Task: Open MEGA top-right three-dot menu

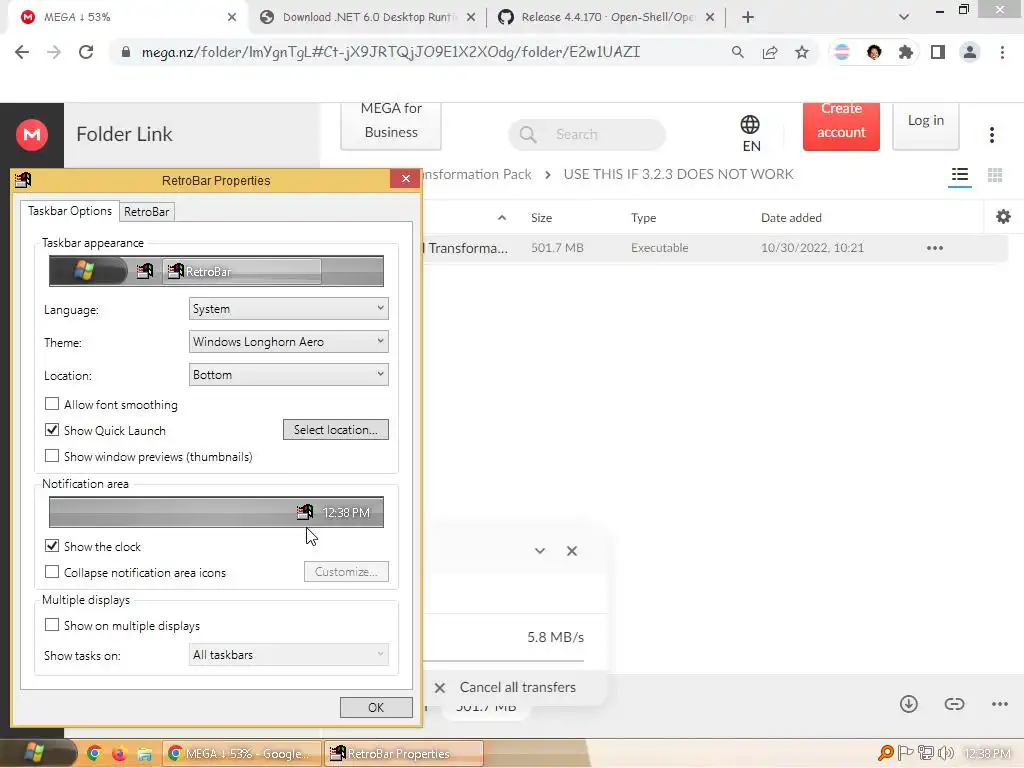Action: (x=991, y=135)
